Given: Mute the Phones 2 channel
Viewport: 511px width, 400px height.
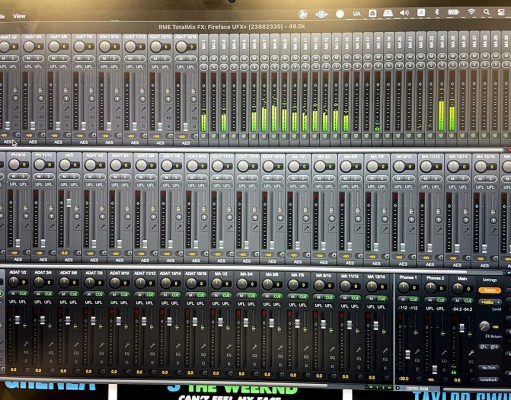Looking at the screenshot, I should [430, 300].
